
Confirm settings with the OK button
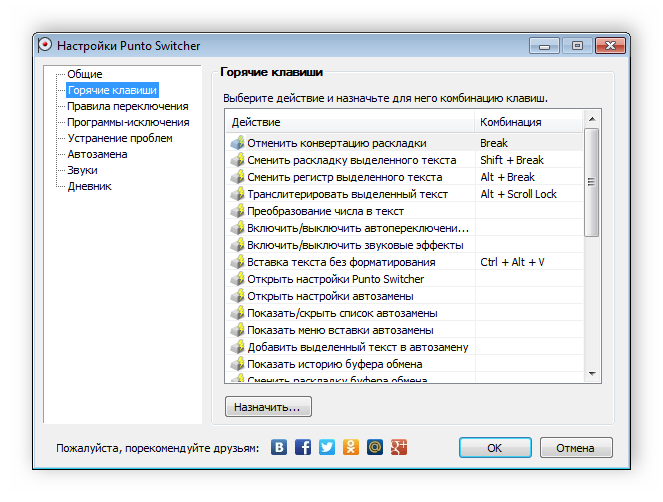click(495, 447)
